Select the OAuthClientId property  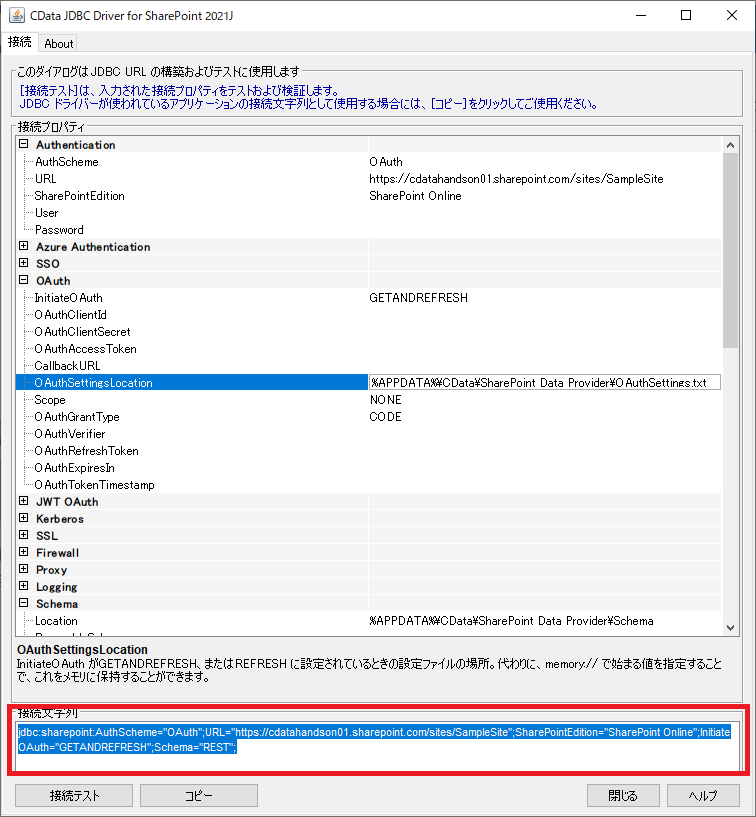coord(70,315)
